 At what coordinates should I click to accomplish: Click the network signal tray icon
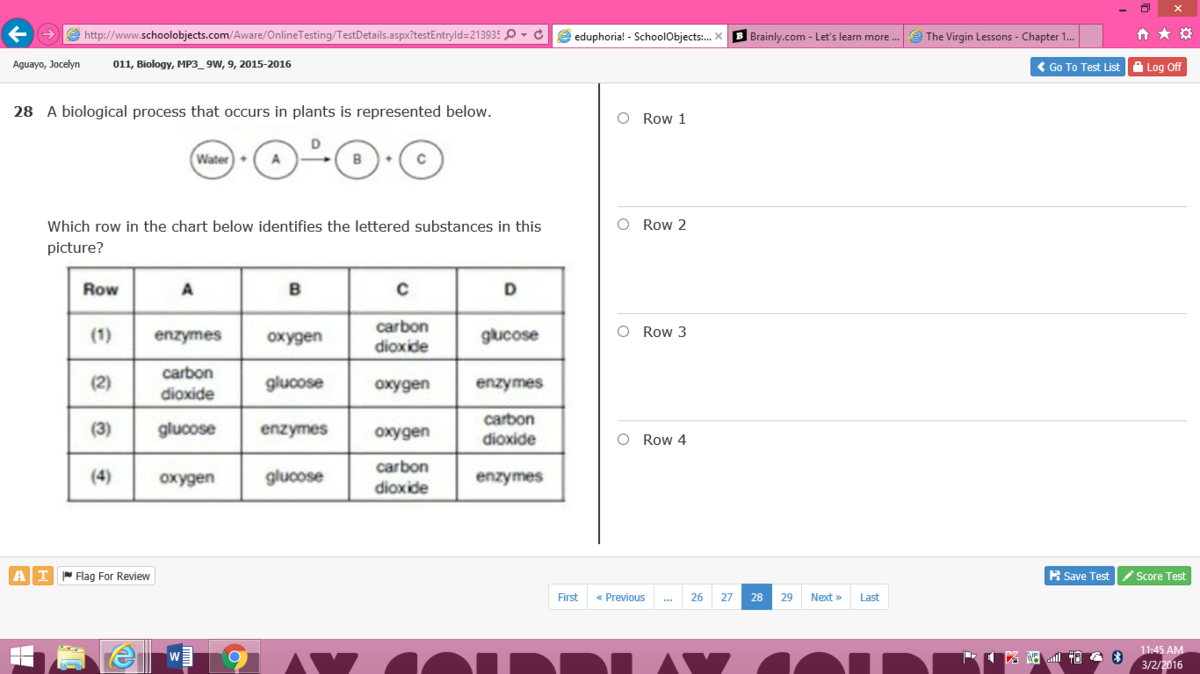[1053, 657]
